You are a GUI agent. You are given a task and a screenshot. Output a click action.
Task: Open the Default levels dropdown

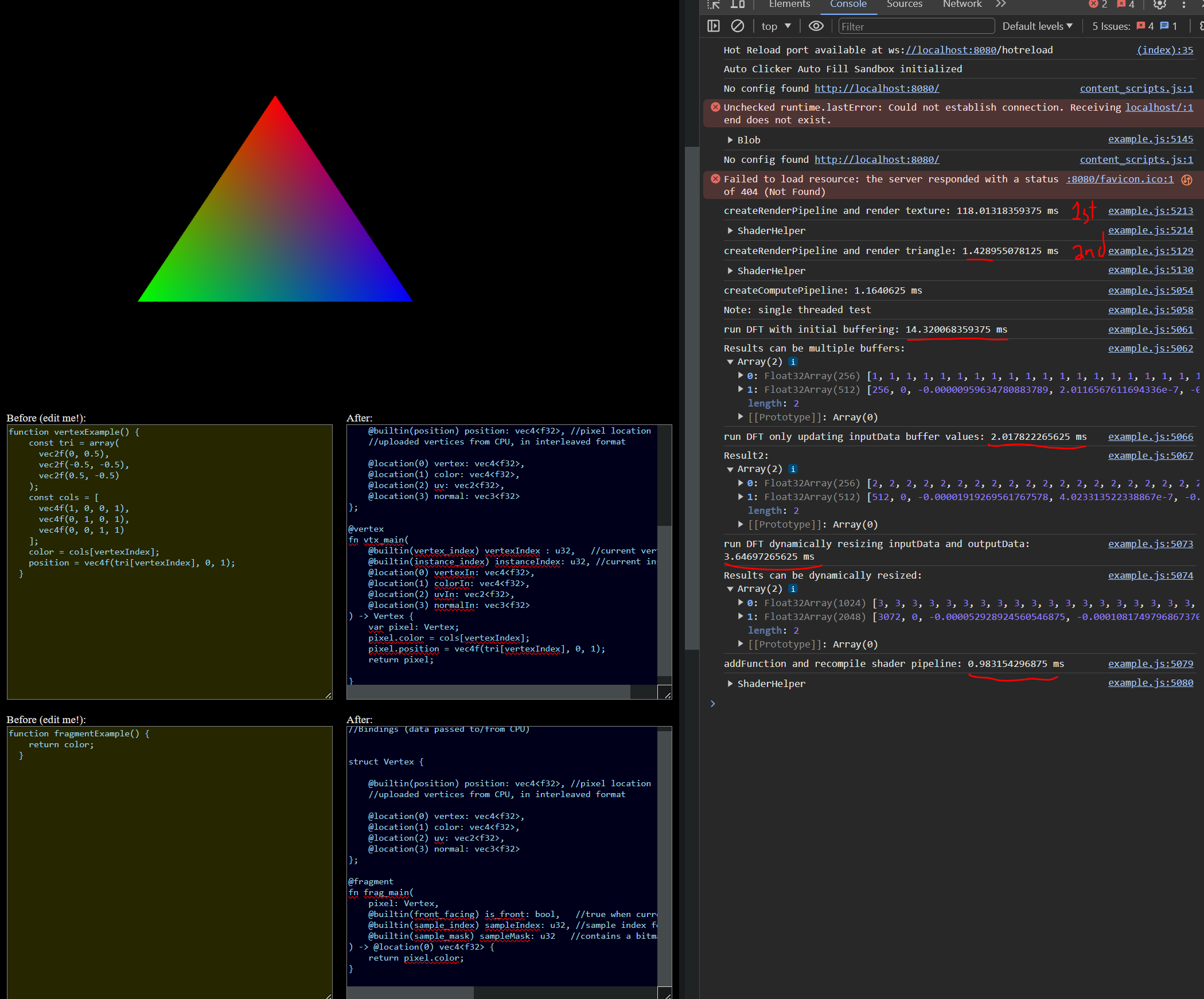tap(1037, 26)
